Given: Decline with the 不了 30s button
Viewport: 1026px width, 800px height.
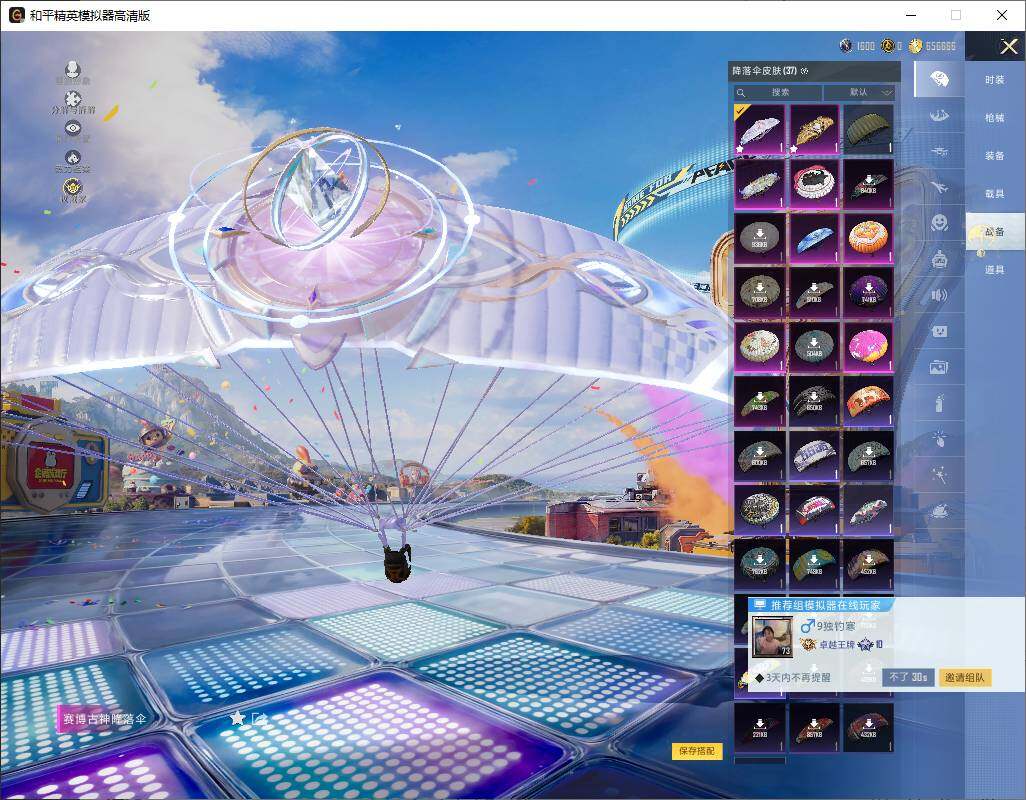Looking at the screenshot, I should point(908,677).
